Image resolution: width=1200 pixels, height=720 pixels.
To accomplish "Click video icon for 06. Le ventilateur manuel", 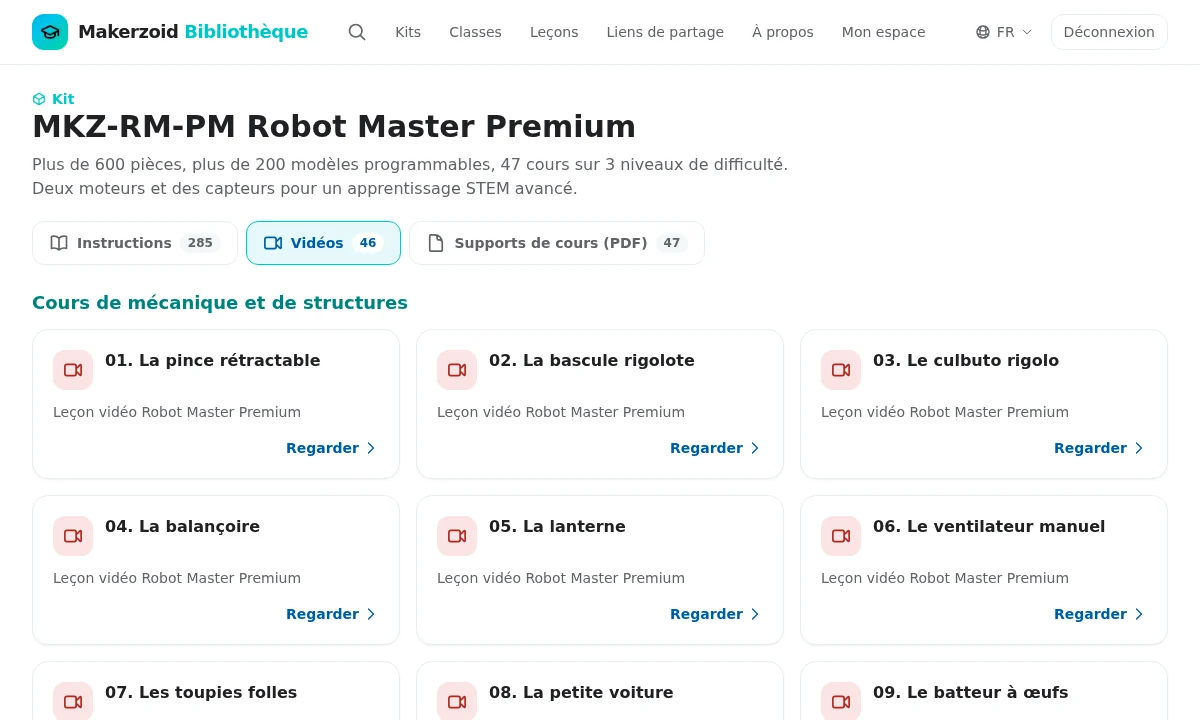I will click(841, 536).
